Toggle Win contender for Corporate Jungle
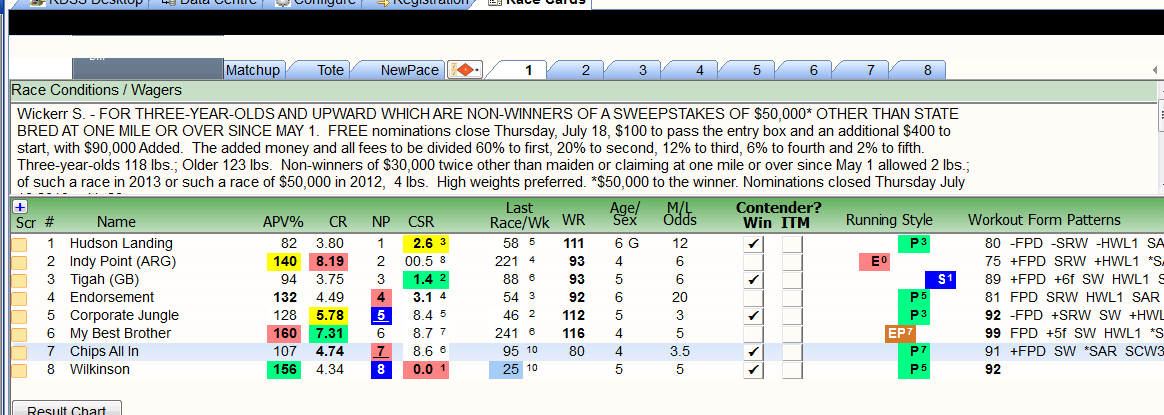 (753, 315)
